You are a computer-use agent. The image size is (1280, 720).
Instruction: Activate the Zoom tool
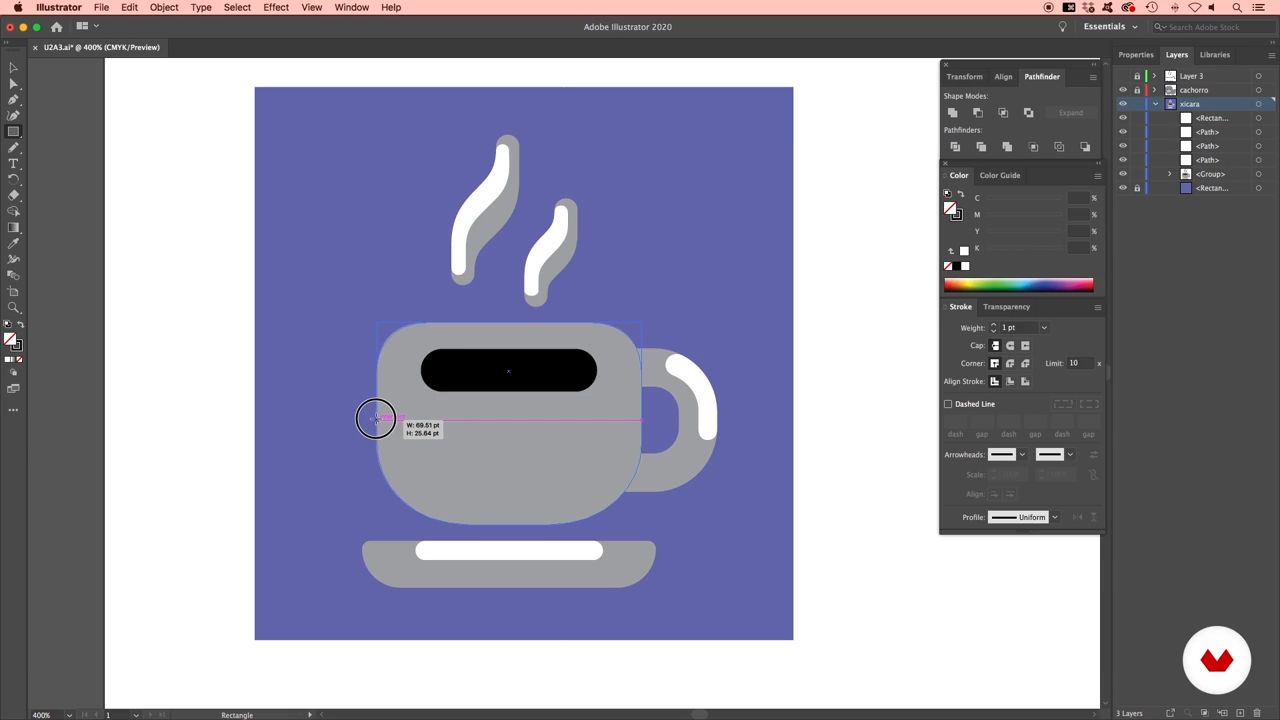(13, 308)
